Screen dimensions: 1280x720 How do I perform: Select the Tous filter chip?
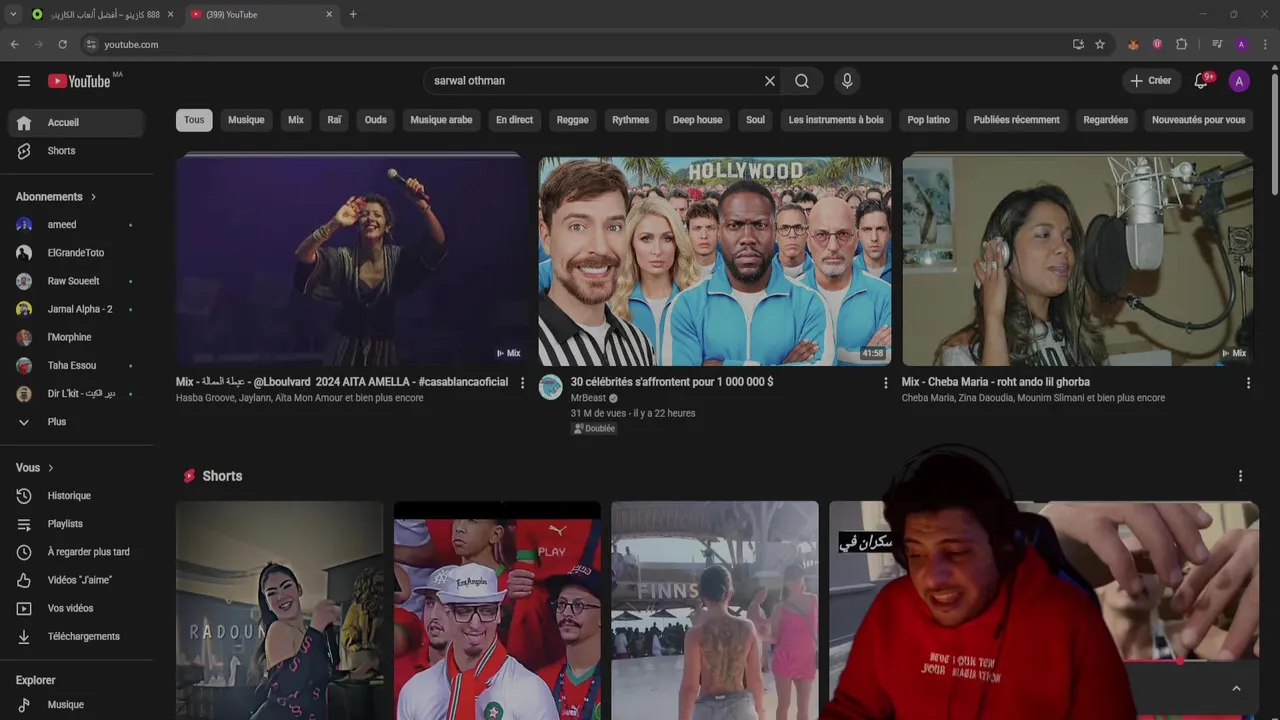194,120
